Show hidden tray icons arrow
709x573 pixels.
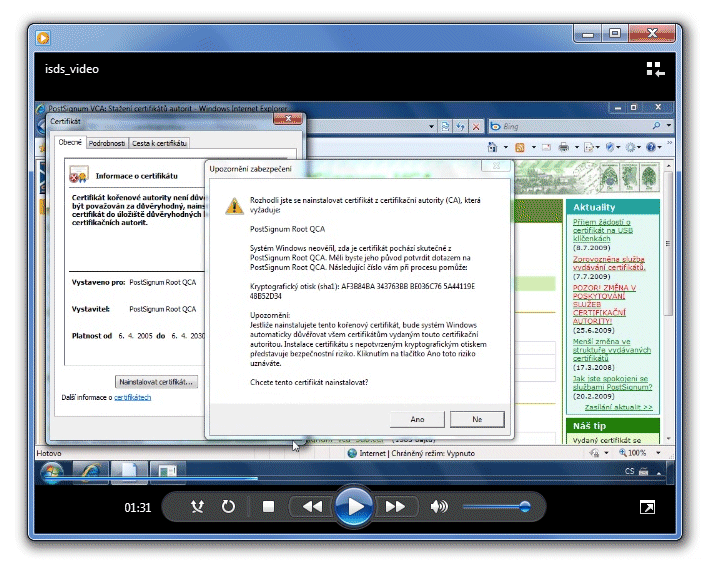point(659,473)
